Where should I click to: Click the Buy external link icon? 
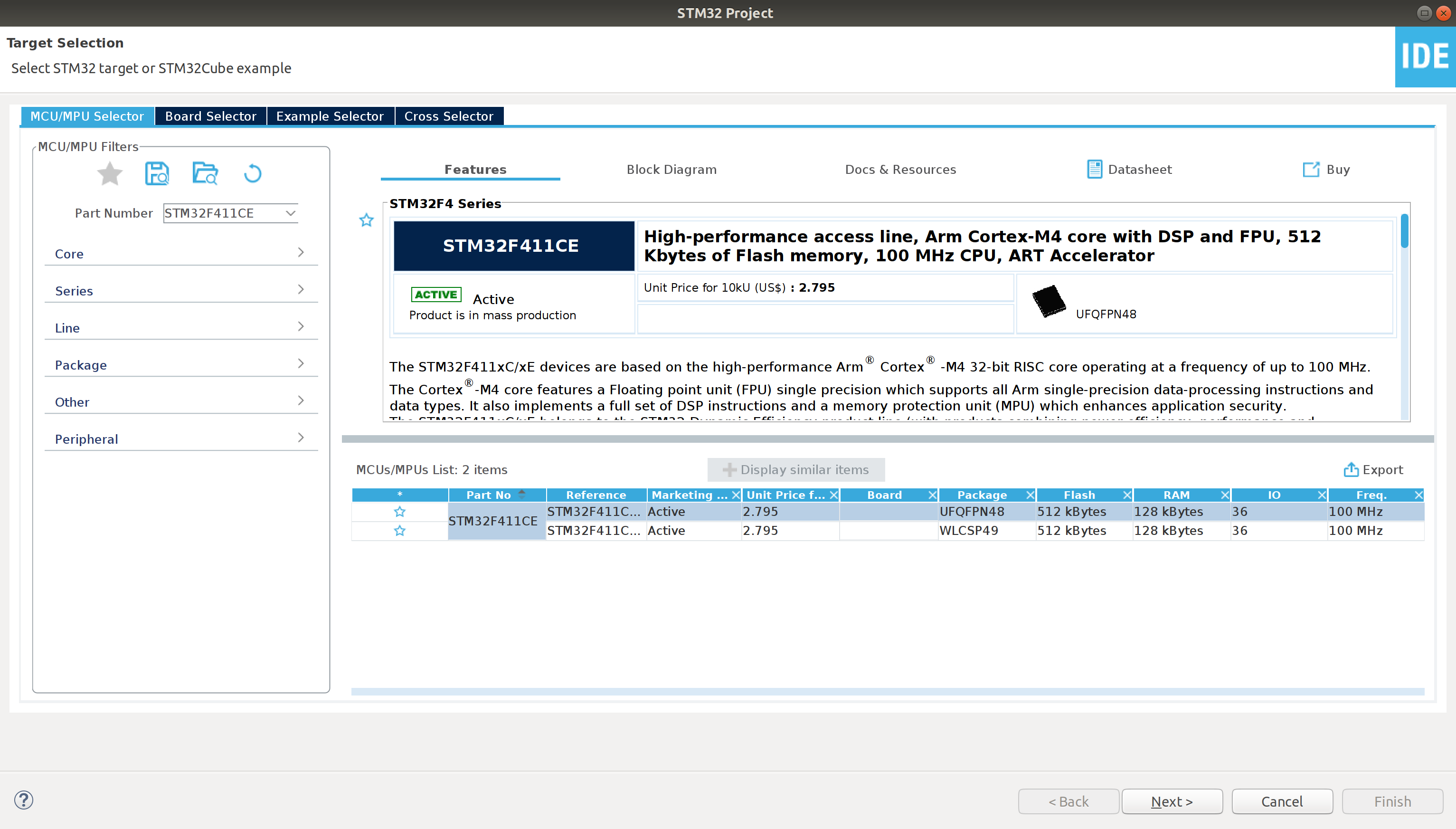(x=1311, y=169)
